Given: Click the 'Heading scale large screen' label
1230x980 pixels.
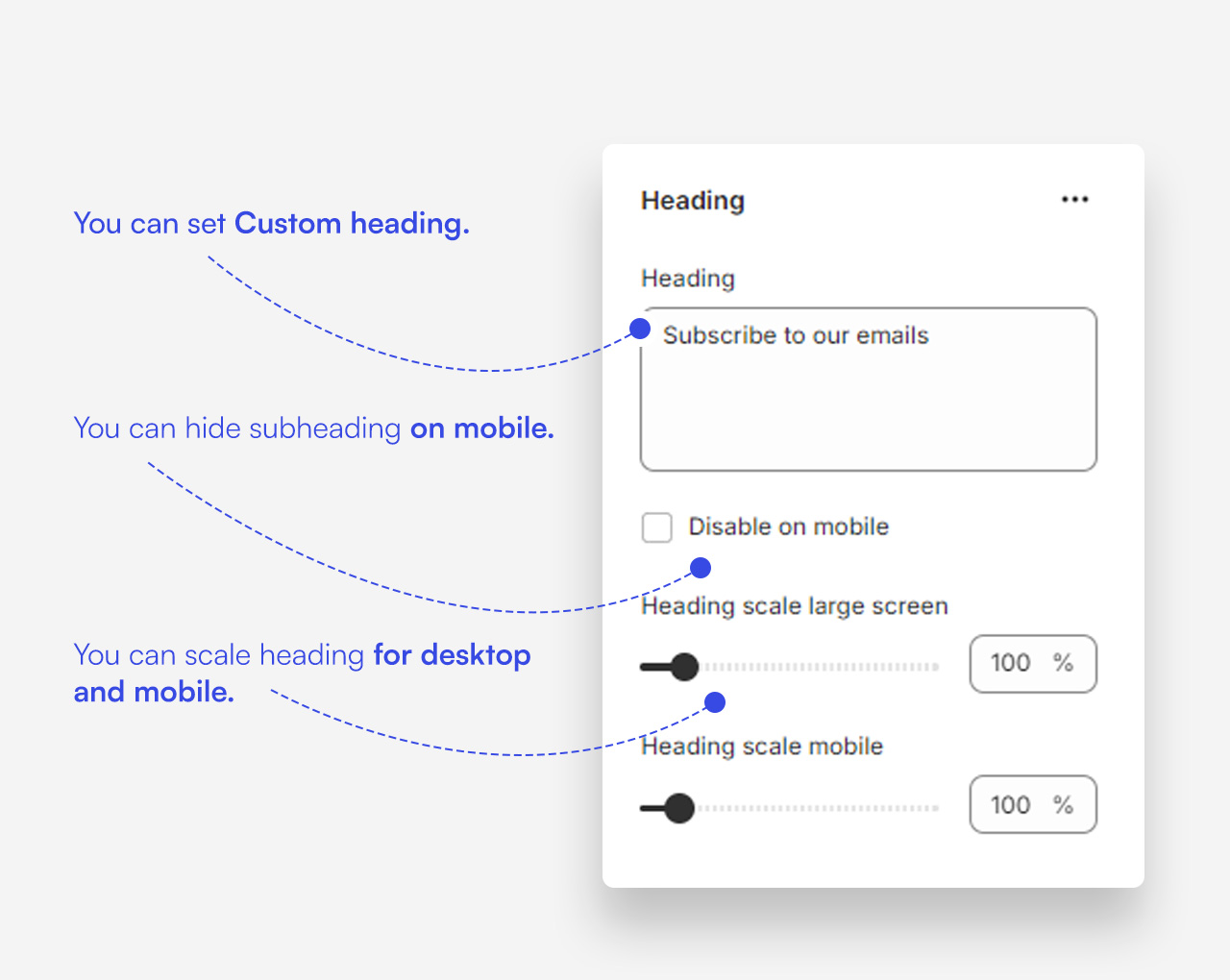Looking at the screenshot, I should pyautogui.click(x=794, y=606).
